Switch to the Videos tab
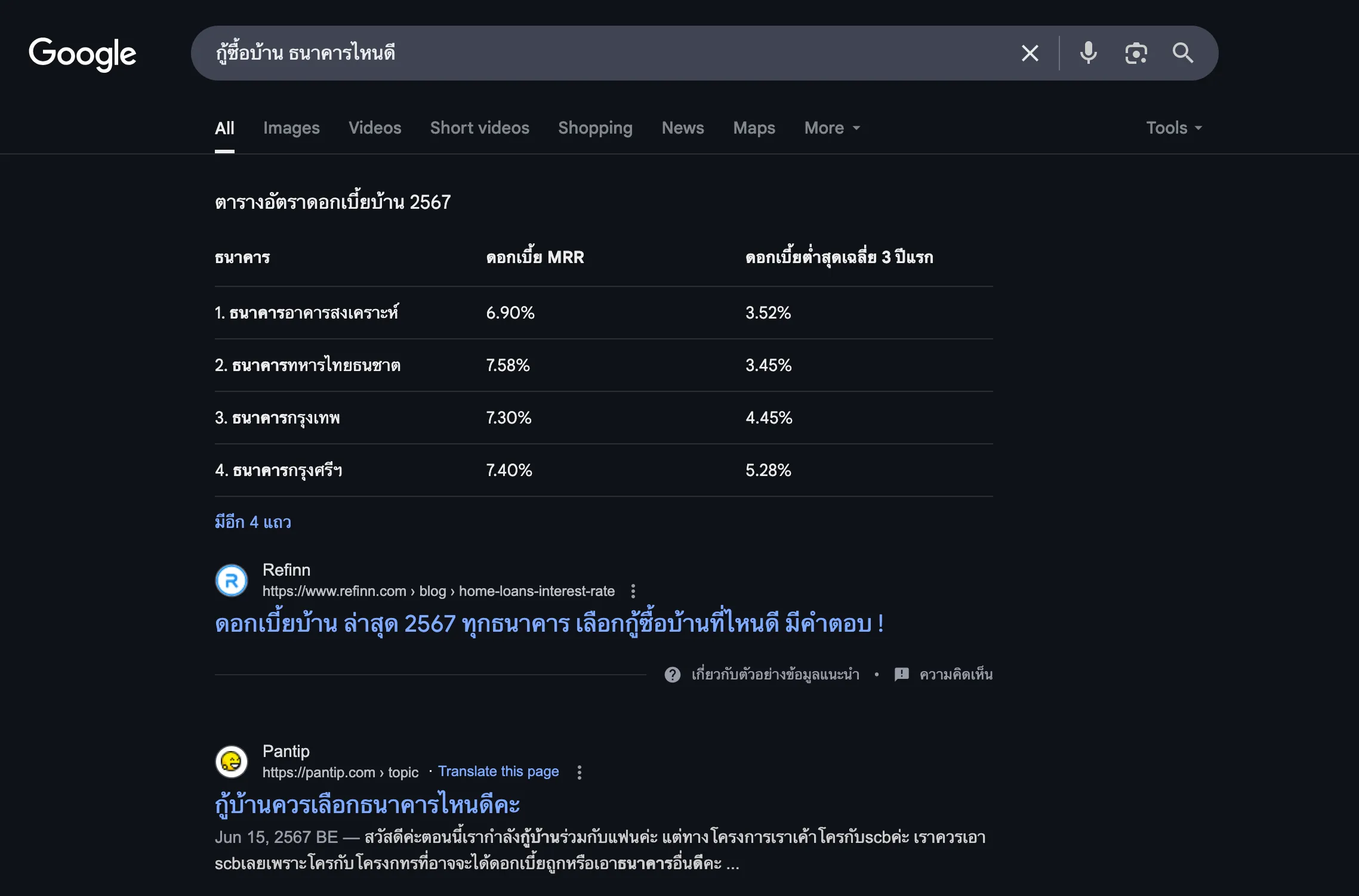This screenshot has width=1359, height=896. coord(375,128)
